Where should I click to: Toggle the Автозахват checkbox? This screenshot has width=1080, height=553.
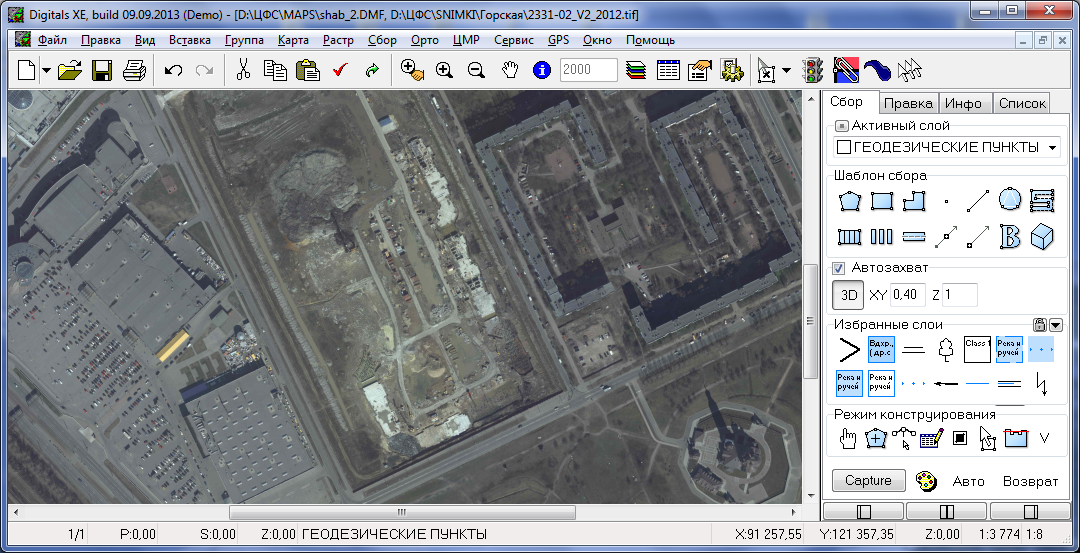(840, 268)
